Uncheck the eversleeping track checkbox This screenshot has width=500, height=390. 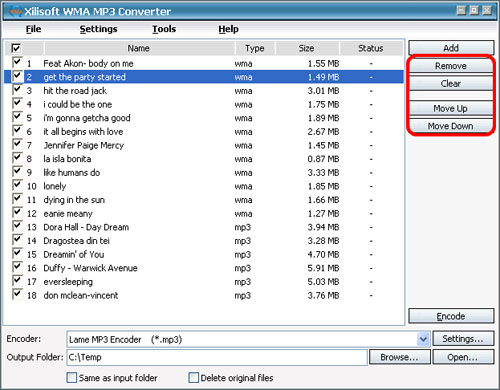pyautogui.click(x=17, y=281)
